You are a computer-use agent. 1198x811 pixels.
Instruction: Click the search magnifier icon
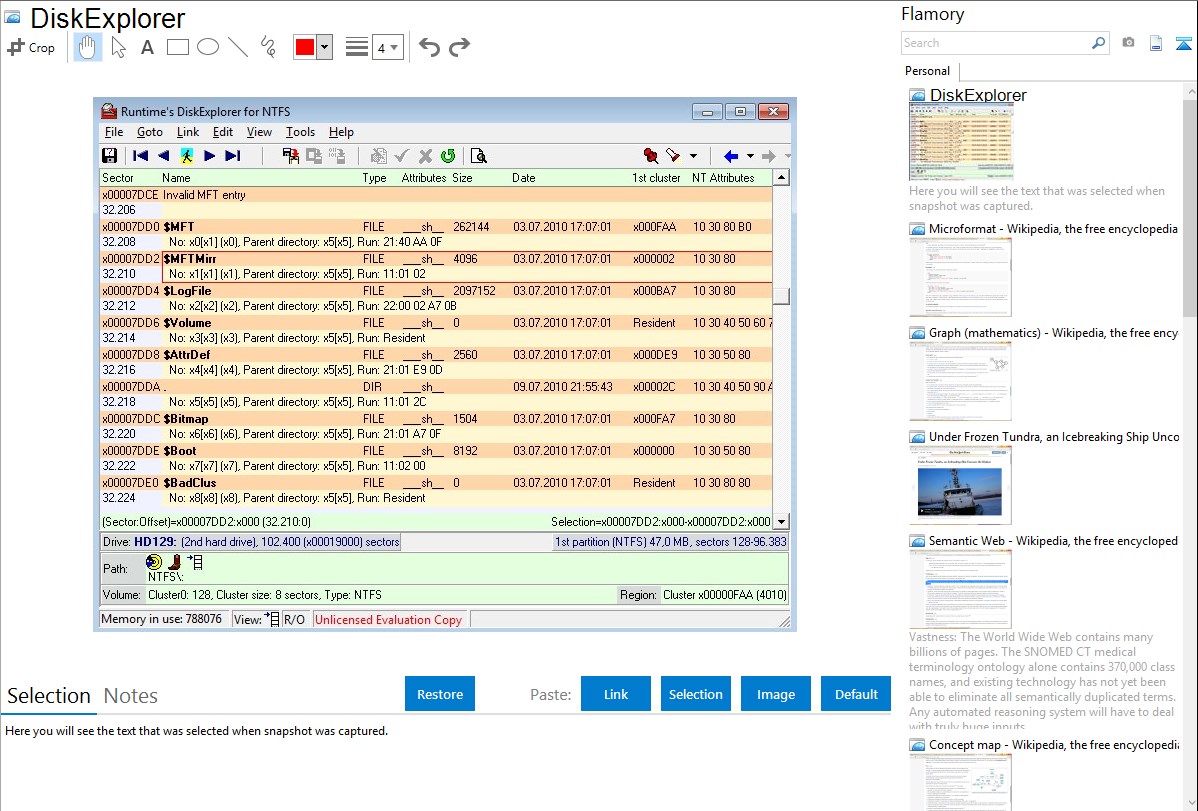point(1098,43)
